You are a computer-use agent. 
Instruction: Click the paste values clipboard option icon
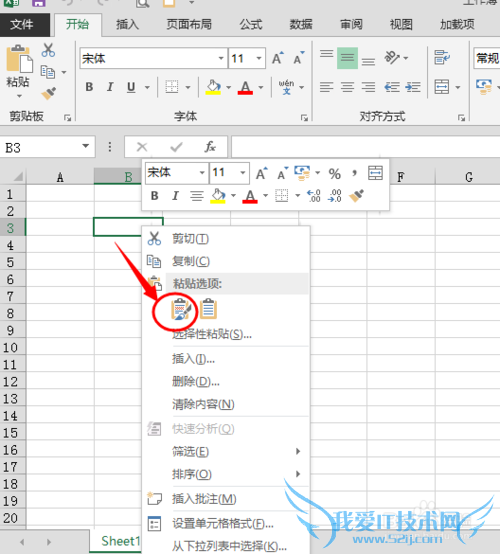[208, 309]
